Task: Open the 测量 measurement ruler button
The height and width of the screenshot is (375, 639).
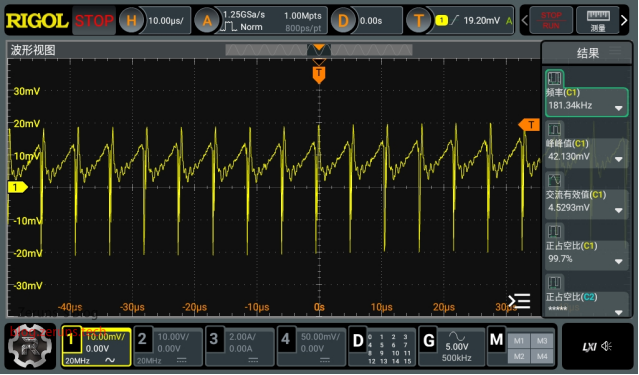Action: tap(598, 20)
